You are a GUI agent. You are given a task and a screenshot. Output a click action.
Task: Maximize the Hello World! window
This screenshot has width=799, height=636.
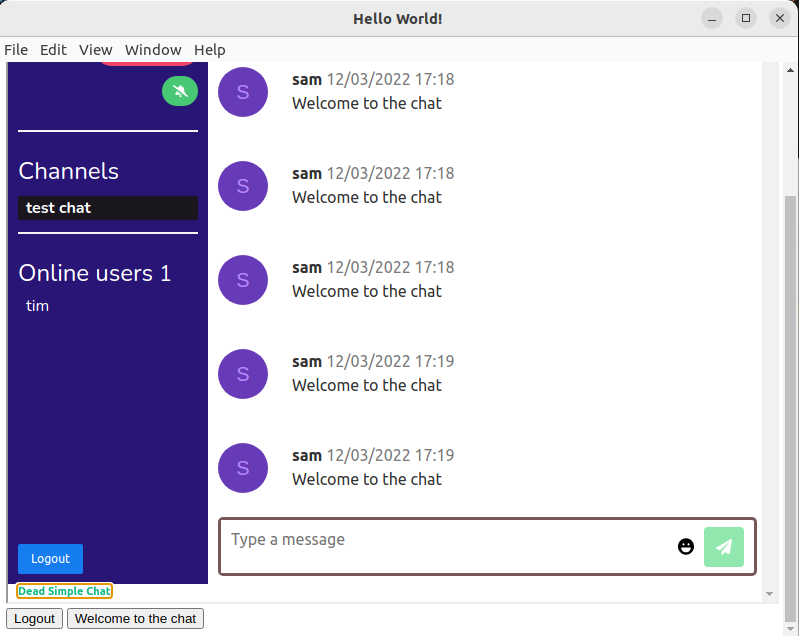pos(745,18)
